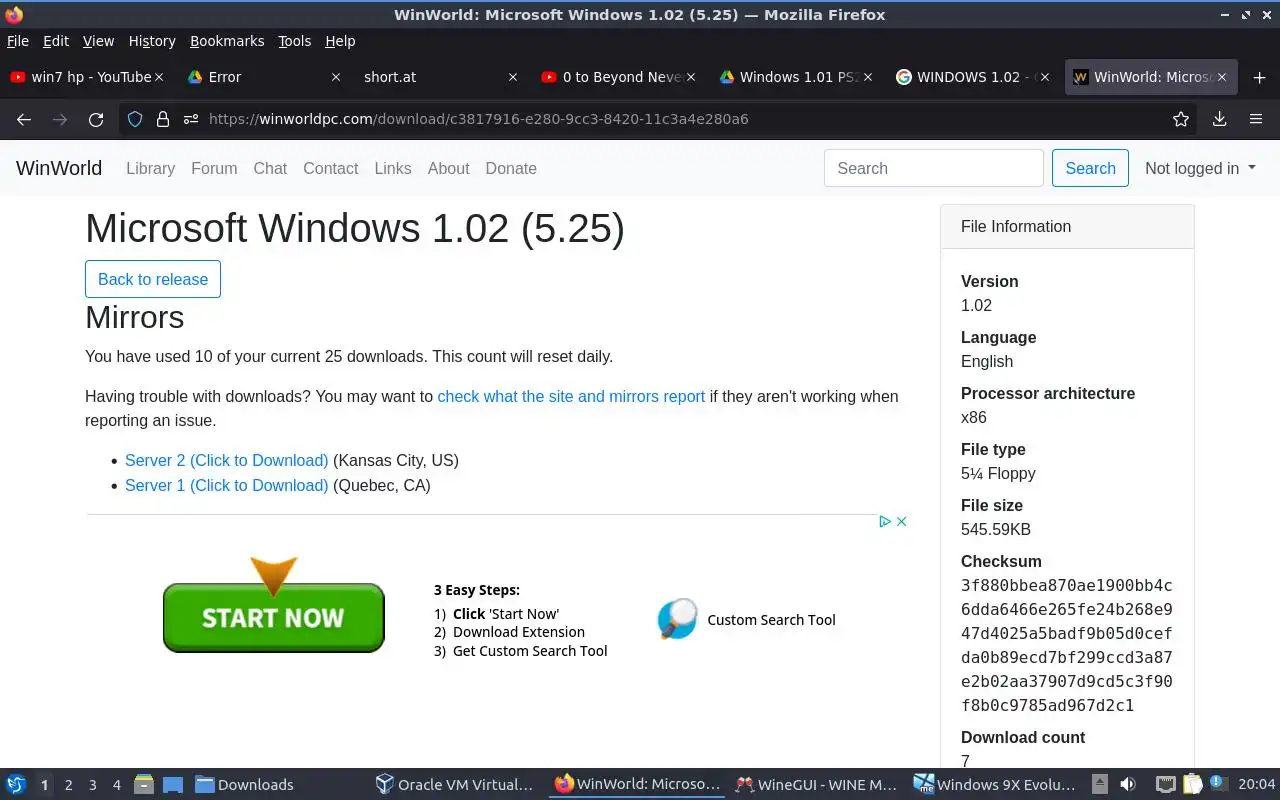Close the advertisement with its X icon
Viewport: 1280px width, 800px height.
point(901,521)
